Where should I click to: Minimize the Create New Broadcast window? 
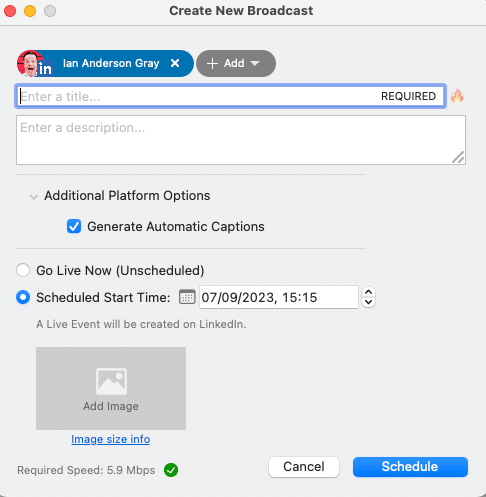coord(30,11)
